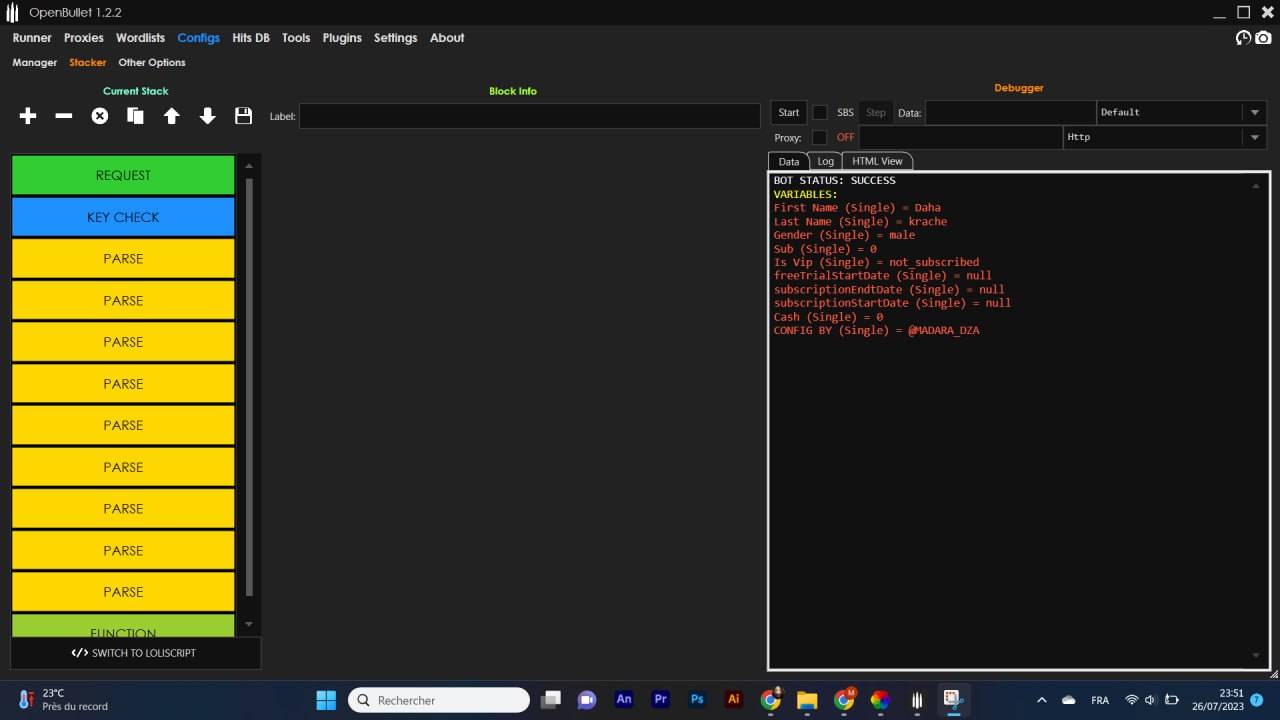The width and height of the screenshot is (1280, 720).
Task: Move selected block up with arrow icon
Action: (172, 116)
